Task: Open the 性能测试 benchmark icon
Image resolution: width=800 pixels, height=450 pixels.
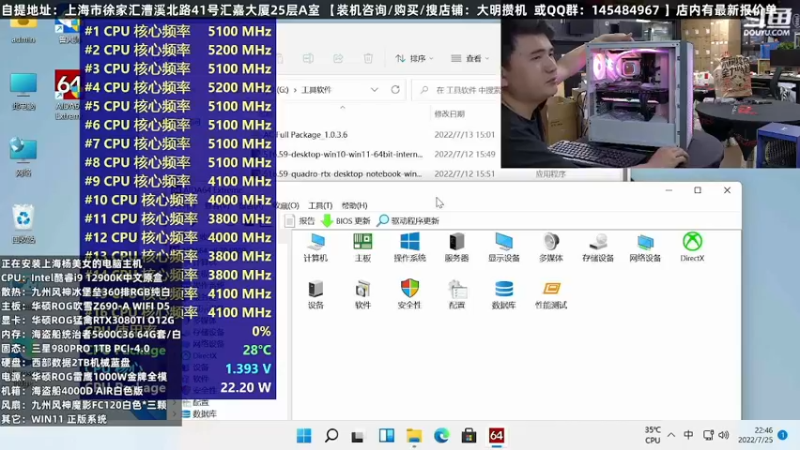Action: click(551, 294)
